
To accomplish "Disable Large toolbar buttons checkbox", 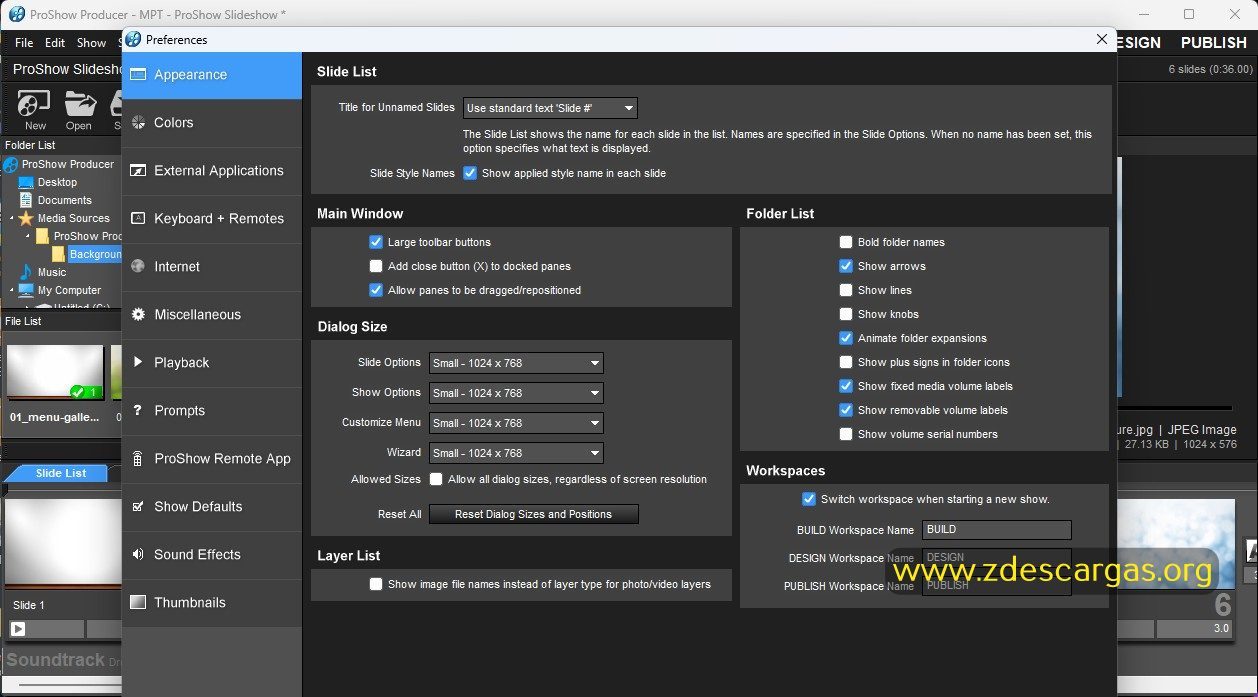I will click(376, 242).
